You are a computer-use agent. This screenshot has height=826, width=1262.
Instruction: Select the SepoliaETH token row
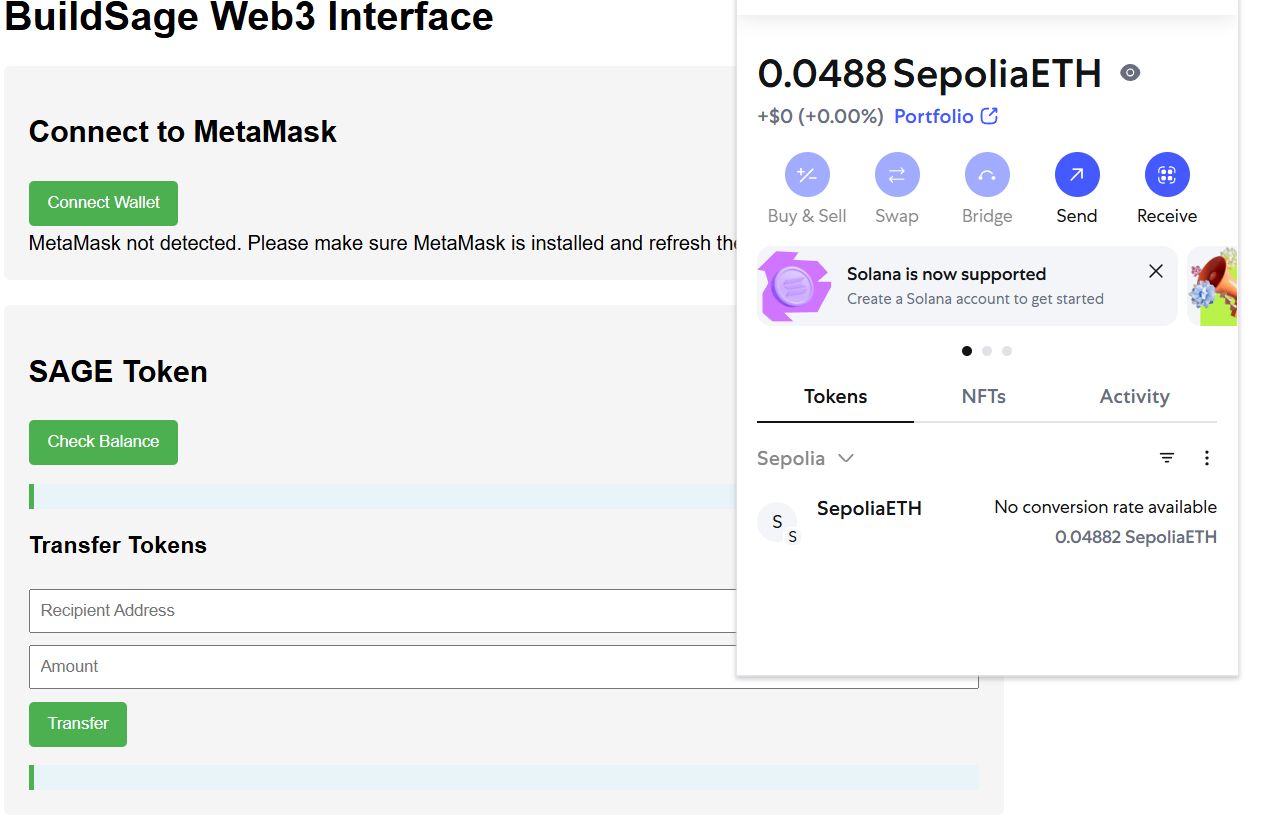pos(987,522)
